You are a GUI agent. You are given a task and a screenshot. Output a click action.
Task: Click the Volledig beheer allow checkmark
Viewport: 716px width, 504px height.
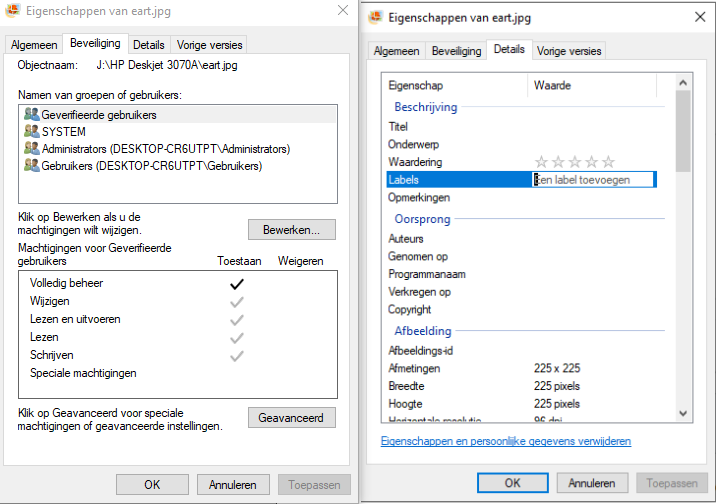[237, 284]
